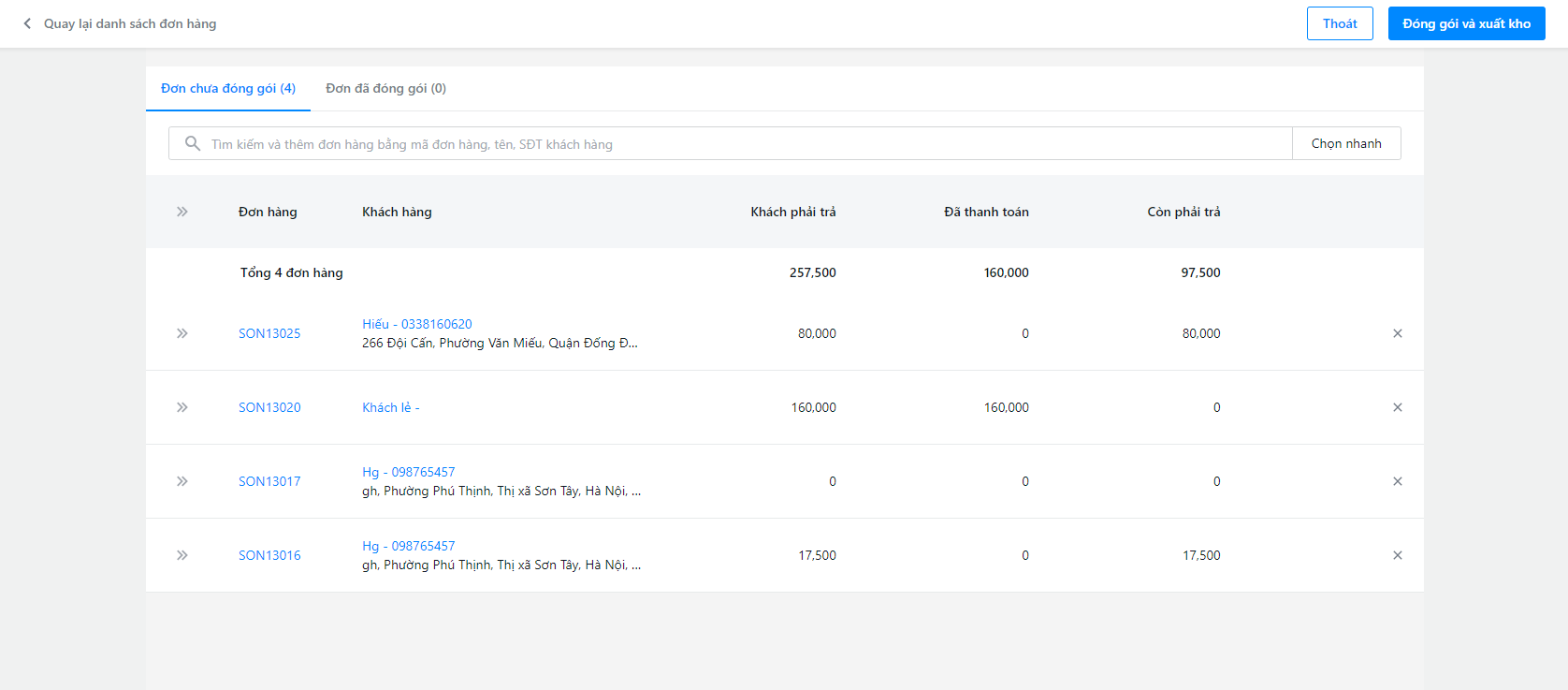Expand details of order SON13017
The image size is (1568, 690).
point(182,481)
